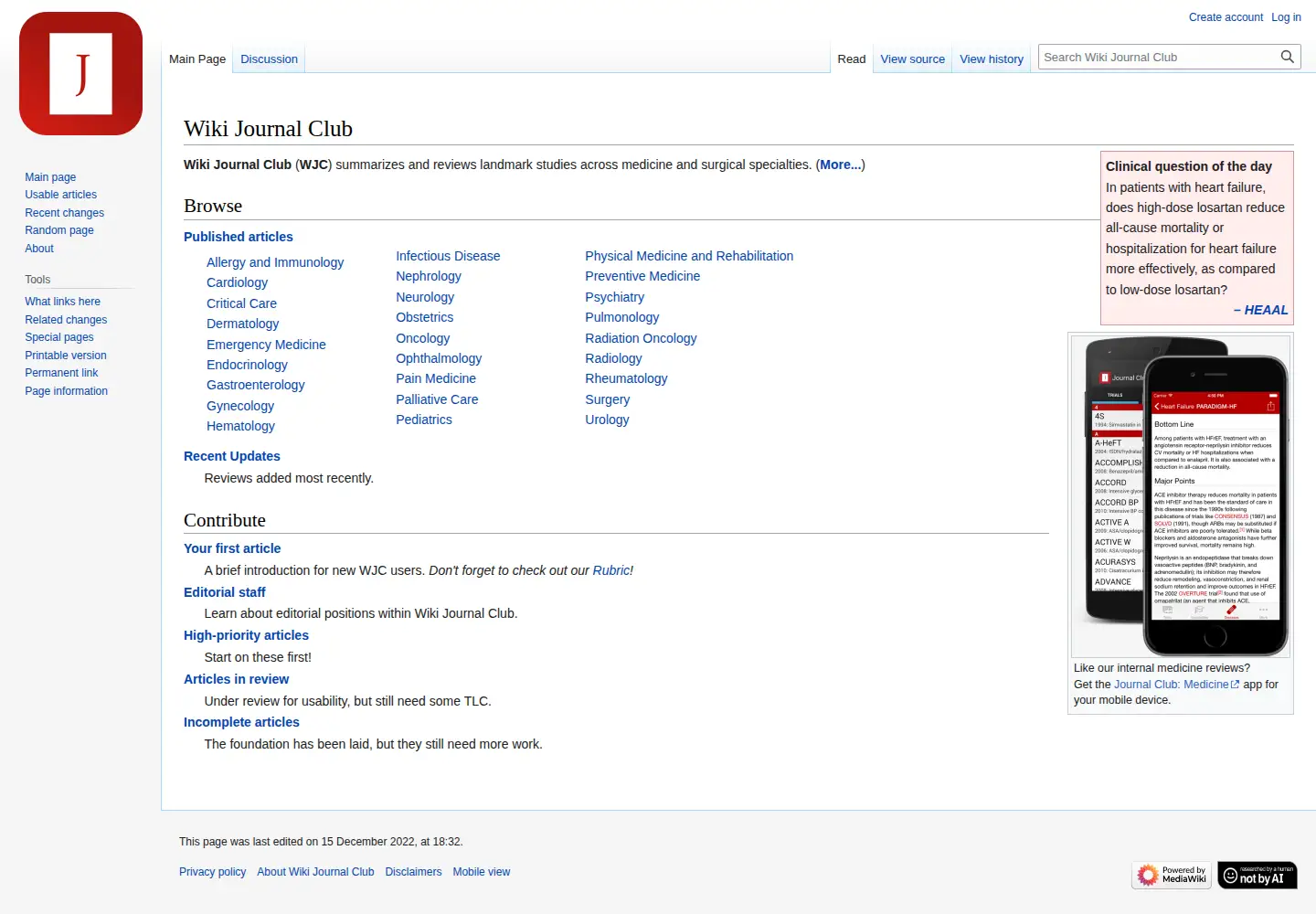
Task: Go to a Random page
Action: coord(59,230)
